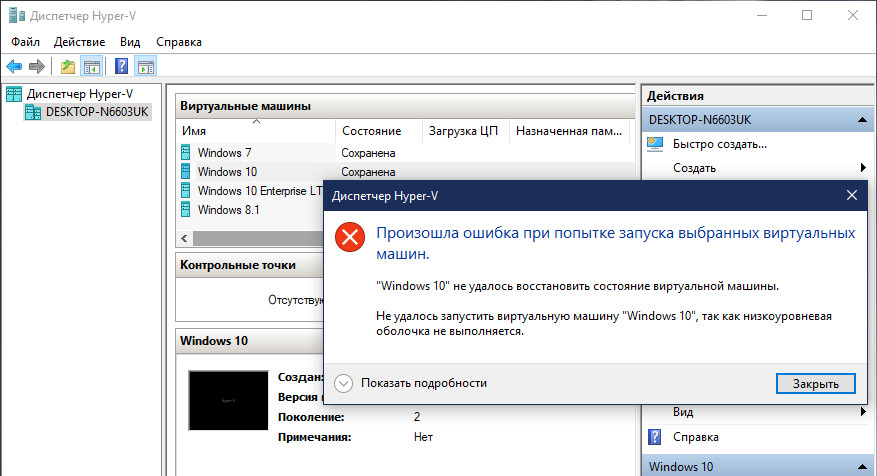Sort by Состояние column header
This screenshot has width=877, height=476.
pos(378,131)
